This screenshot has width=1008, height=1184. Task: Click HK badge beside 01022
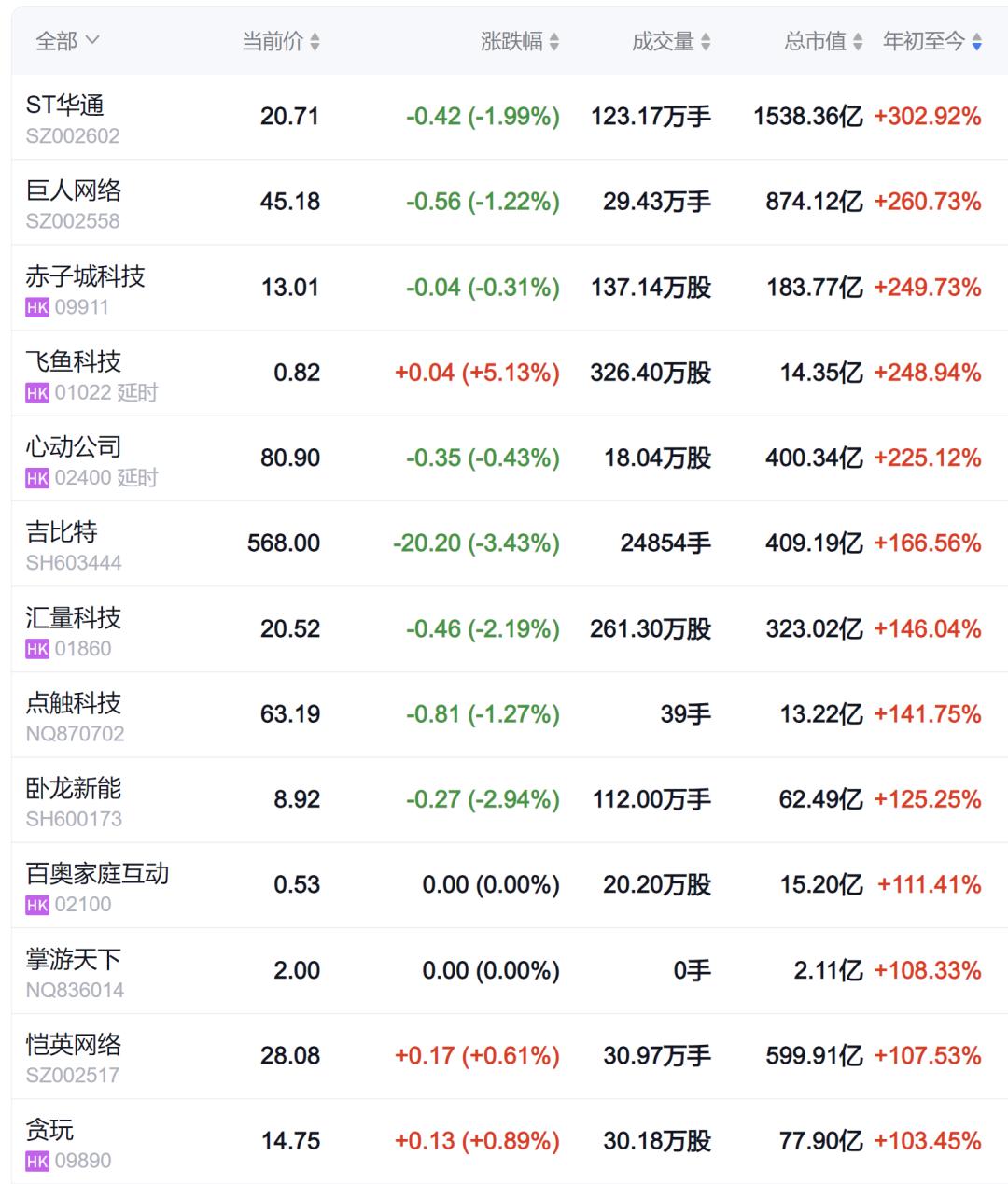coord(37,393)
